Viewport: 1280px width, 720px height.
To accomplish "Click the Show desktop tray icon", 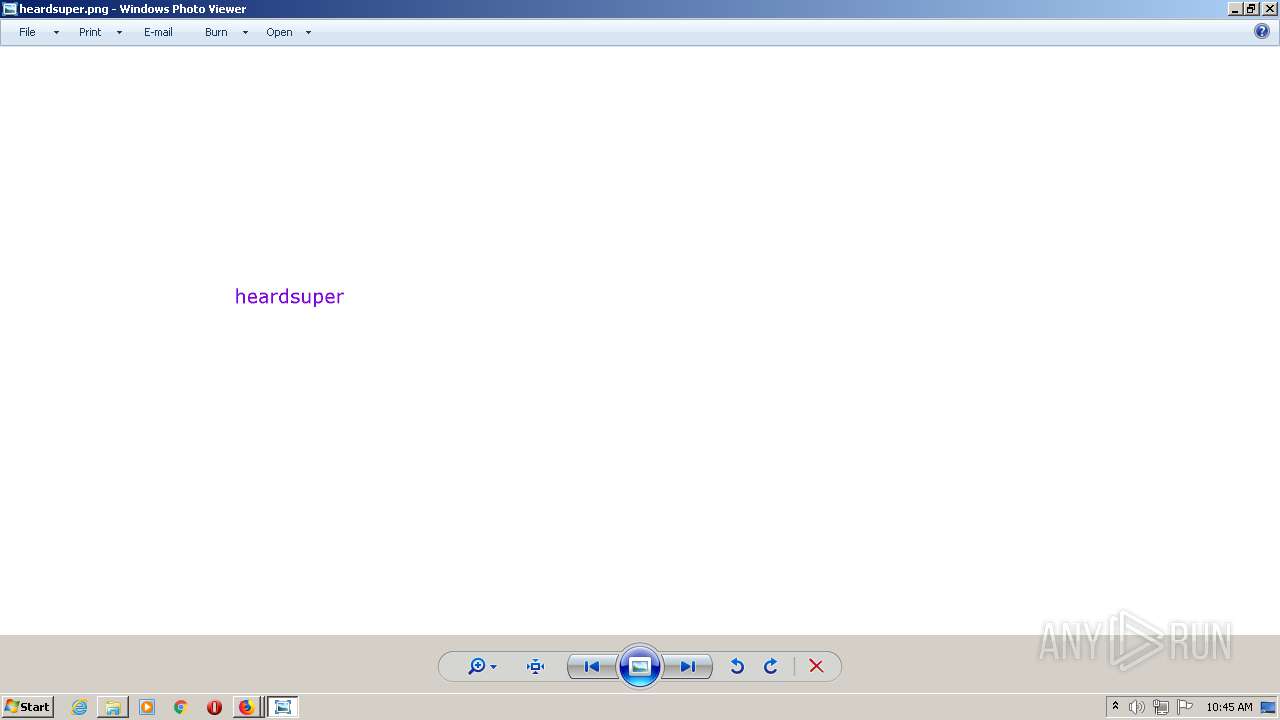I will (1268, 707).
